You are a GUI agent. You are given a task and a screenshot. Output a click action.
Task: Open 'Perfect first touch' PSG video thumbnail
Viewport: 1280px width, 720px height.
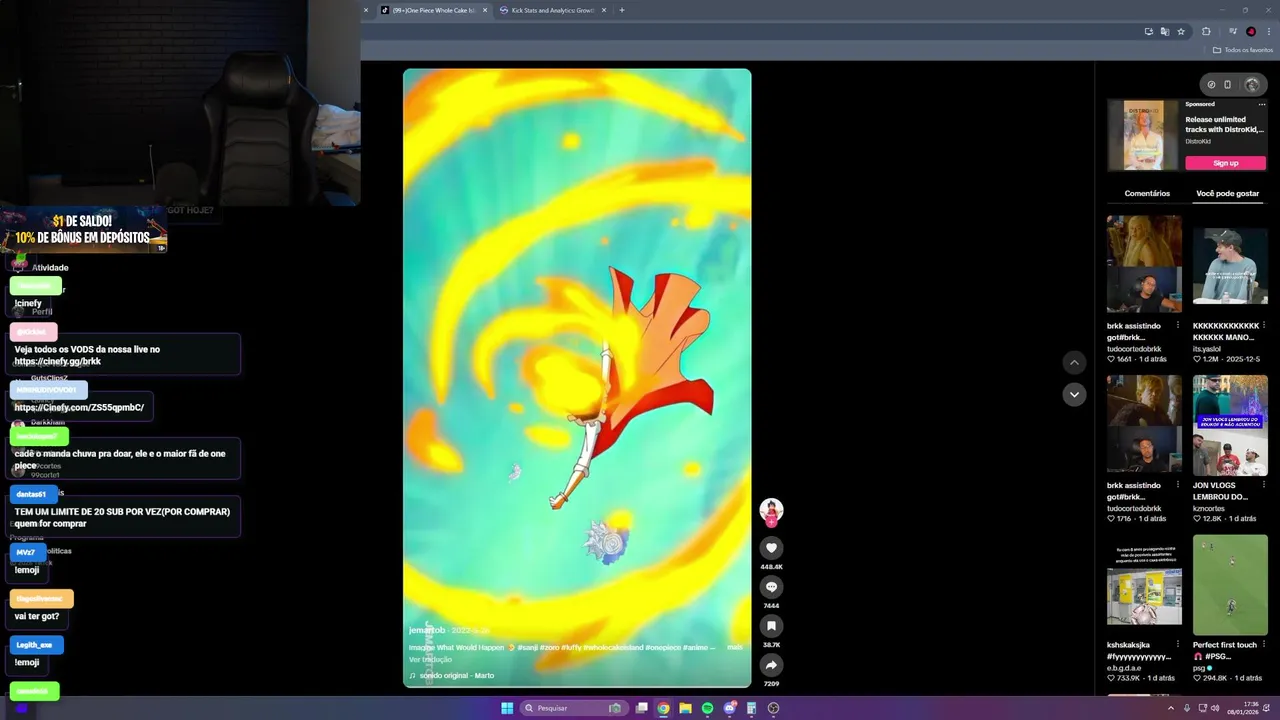pyautogui.click(x=1230, y=585)
